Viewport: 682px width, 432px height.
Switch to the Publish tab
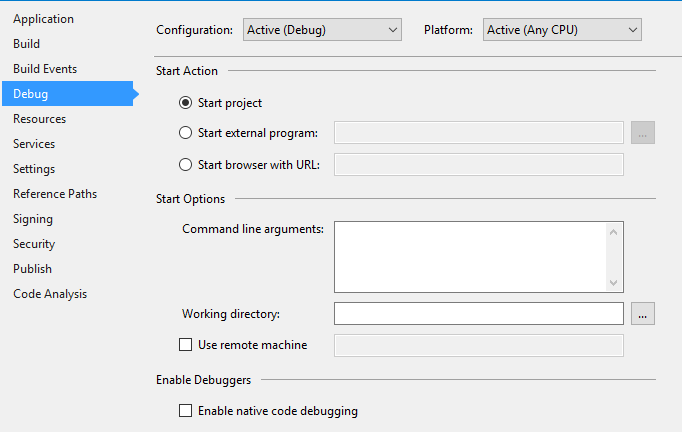pyautogui.click(x=32, y=269)
